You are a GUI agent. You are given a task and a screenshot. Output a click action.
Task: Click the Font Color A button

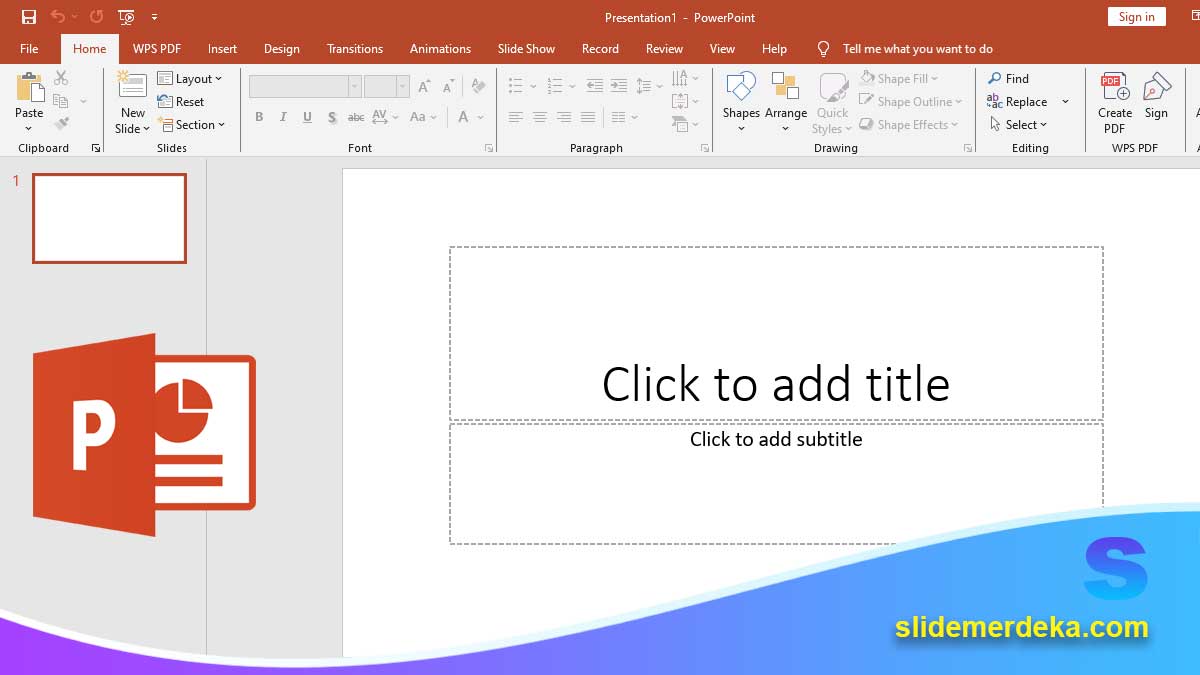point(464,117)
